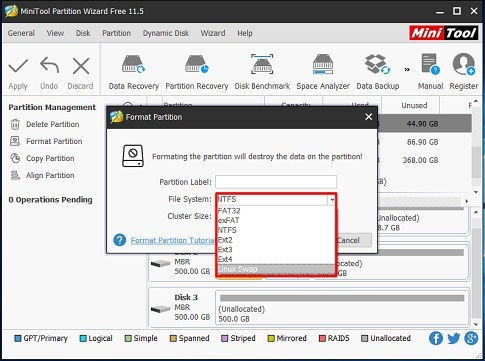This screenshot has height=361, width=485.
Task: Select FAT32 from the file system list
Action: tap(275, 211)
